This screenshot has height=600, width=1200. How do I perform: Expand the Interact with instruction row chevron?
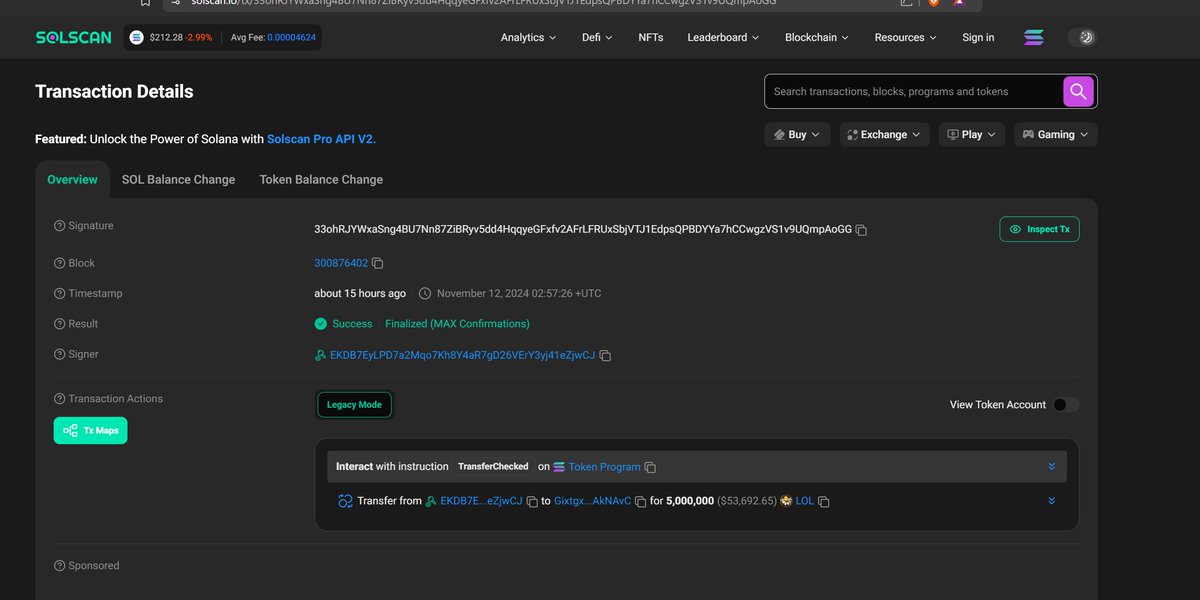1052,467
